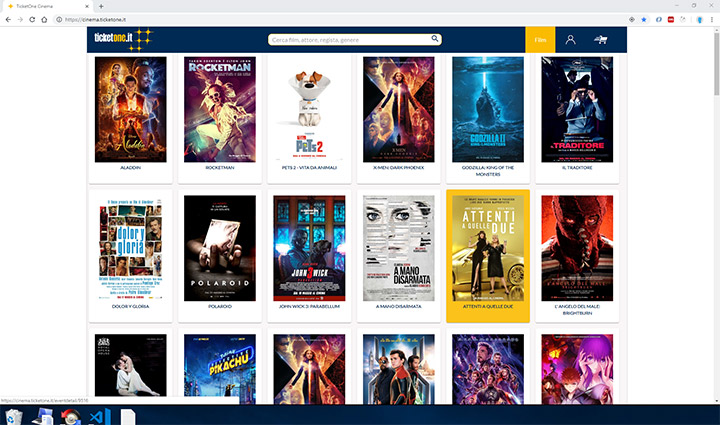Open Il Traditore movie poster
Viewport: 720px width, 425px height.
(x=577, y=109)
